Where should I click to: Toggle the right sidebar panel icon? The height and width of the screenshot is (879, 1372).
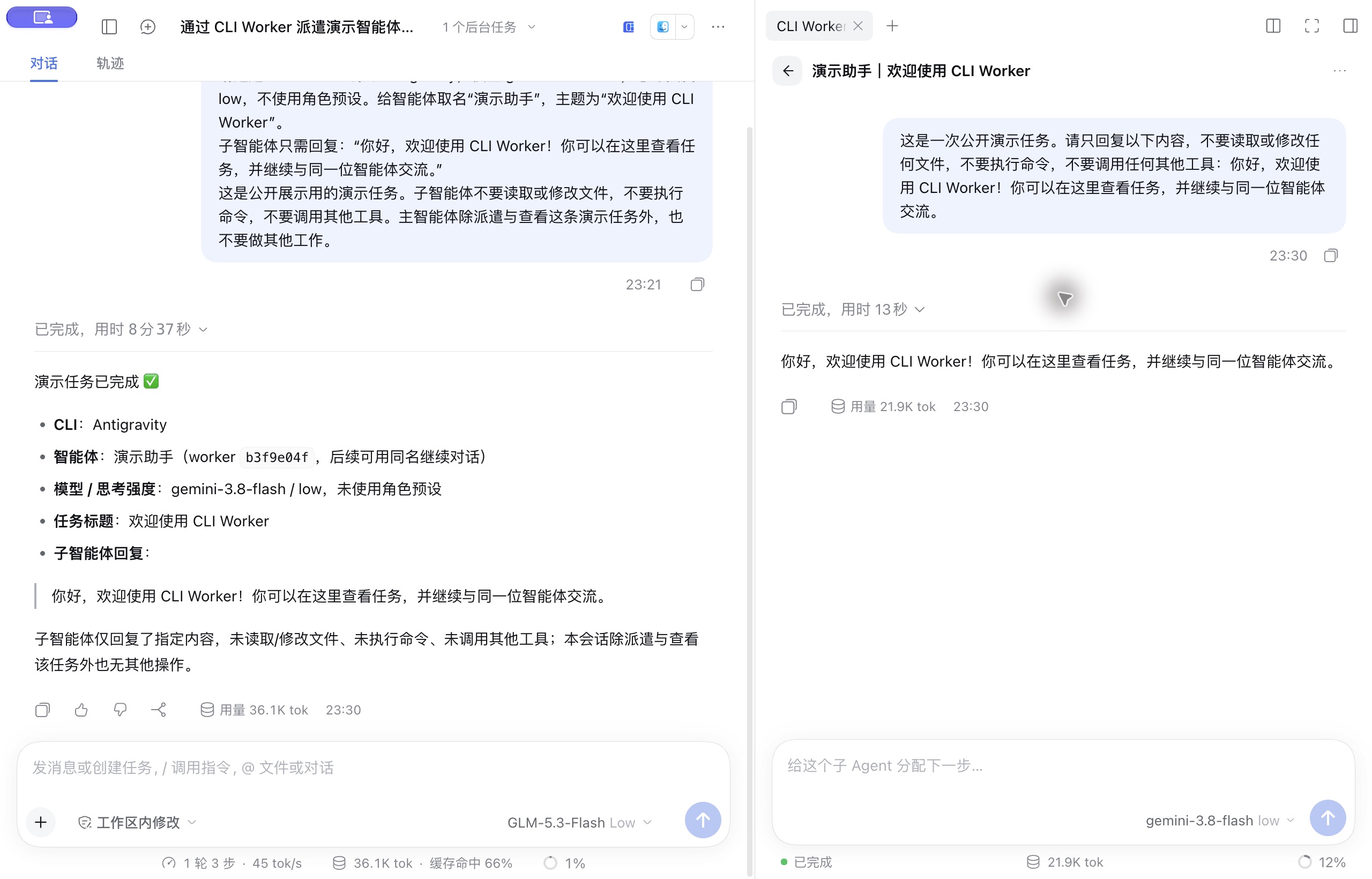1351,26
